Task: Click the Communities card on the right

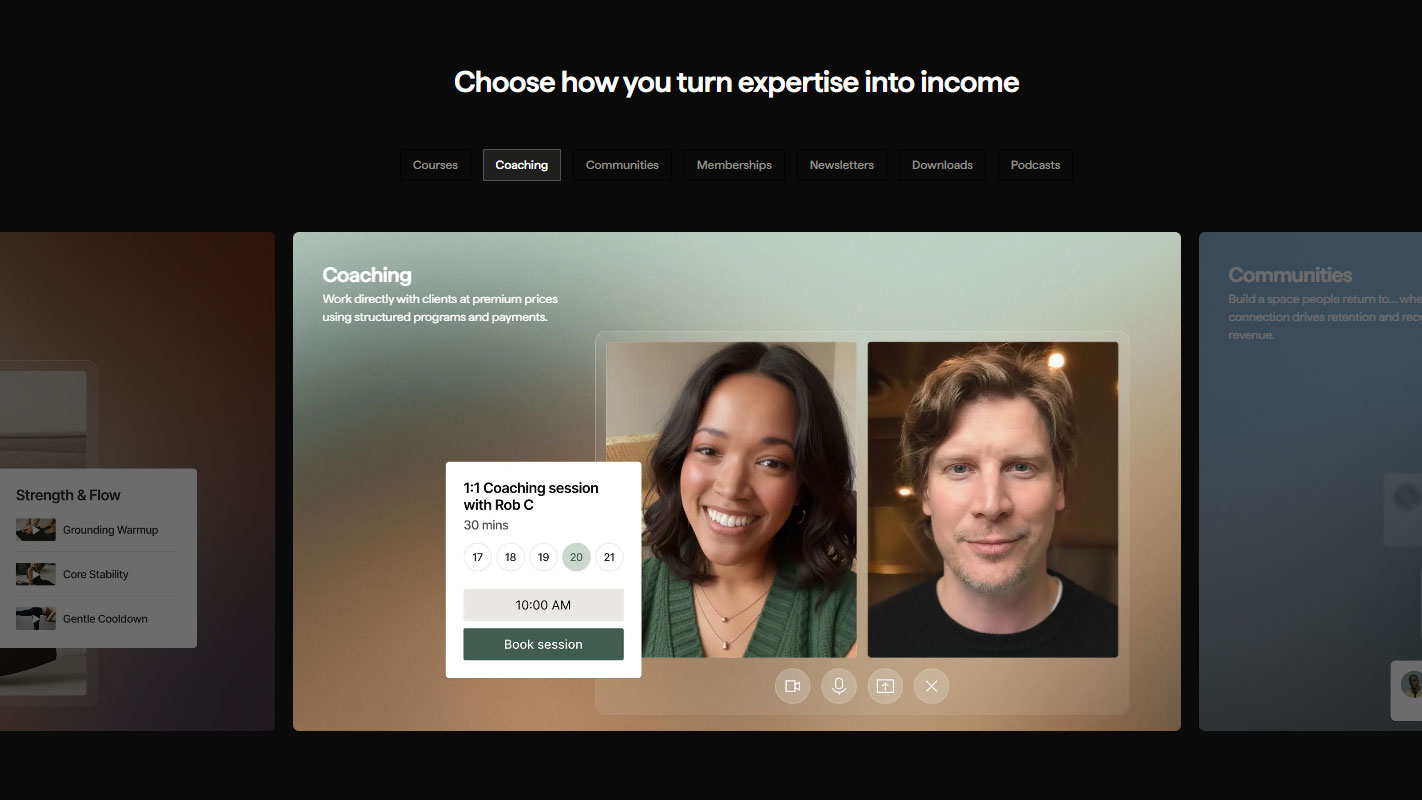Action: pyautogui.click(x=1310, y=481)
